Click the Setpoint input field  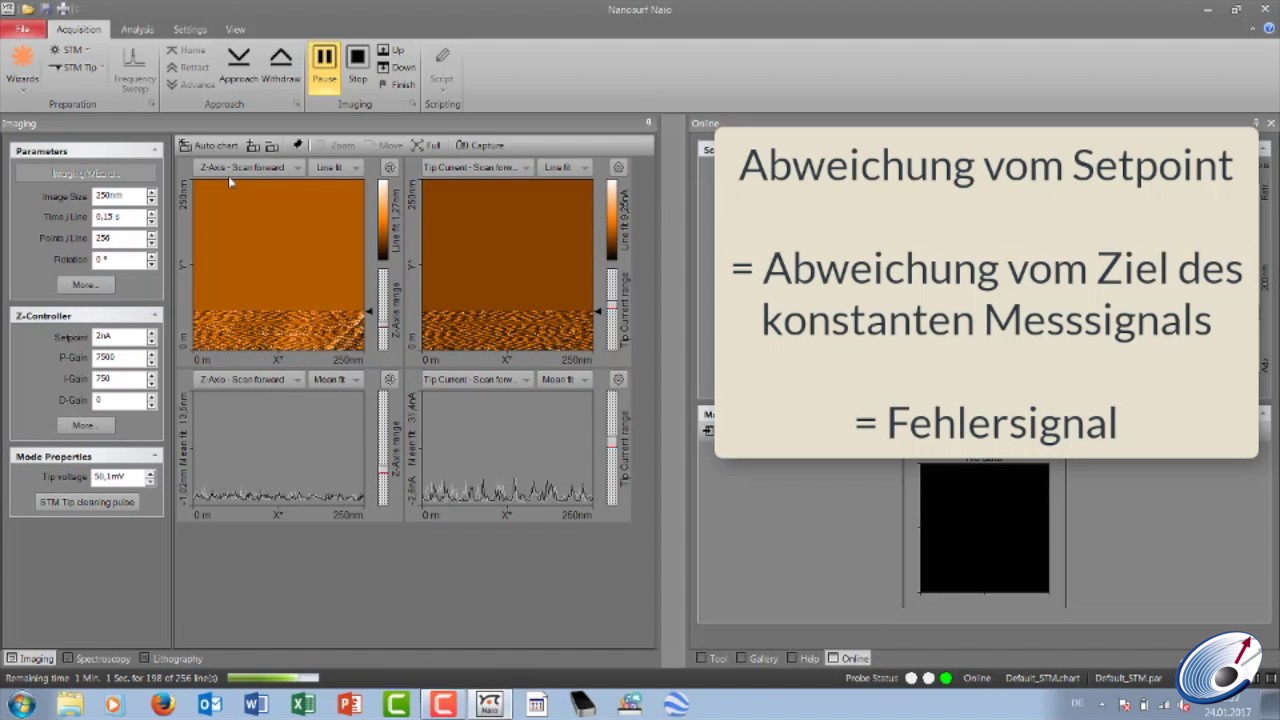pyautogui.click(x=118, y=336)
